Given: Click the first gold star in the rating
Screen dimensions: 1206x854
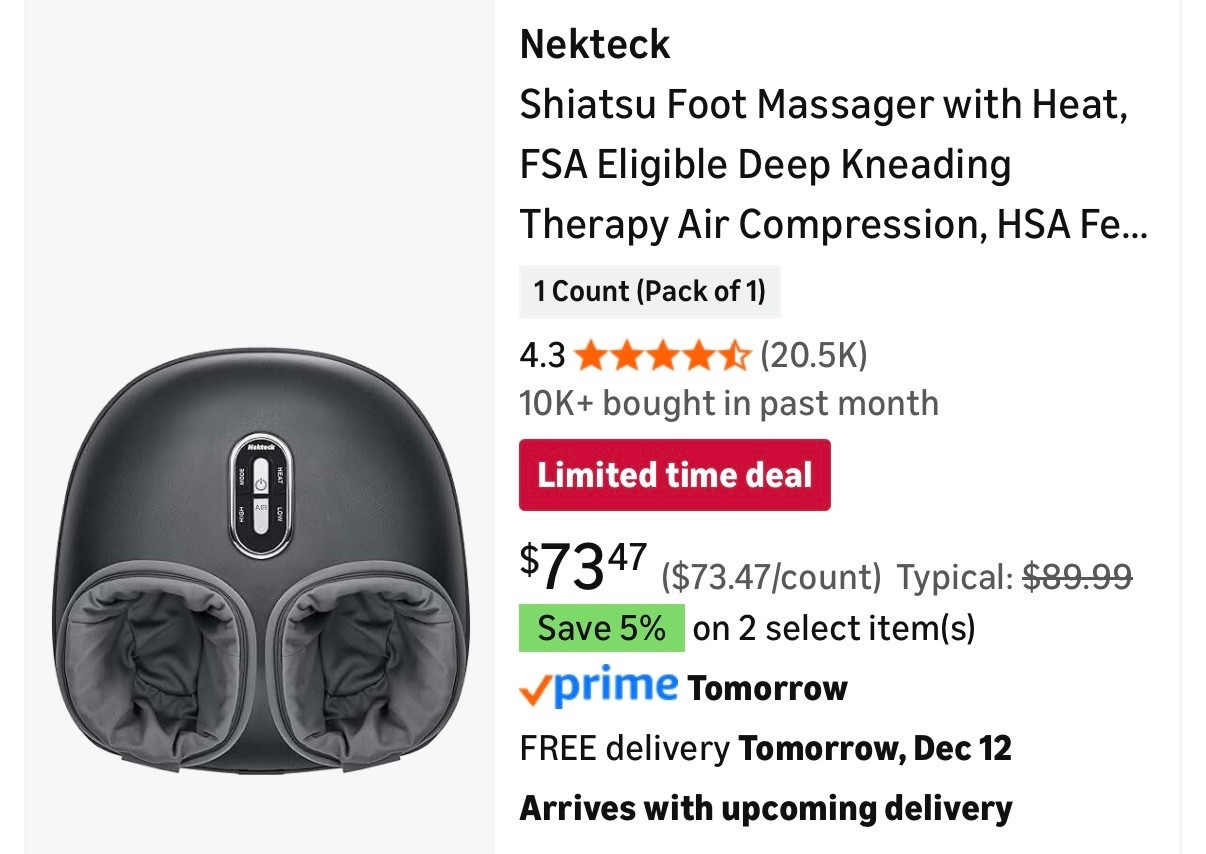Looking at the screenshot, I should pos(592,356).
